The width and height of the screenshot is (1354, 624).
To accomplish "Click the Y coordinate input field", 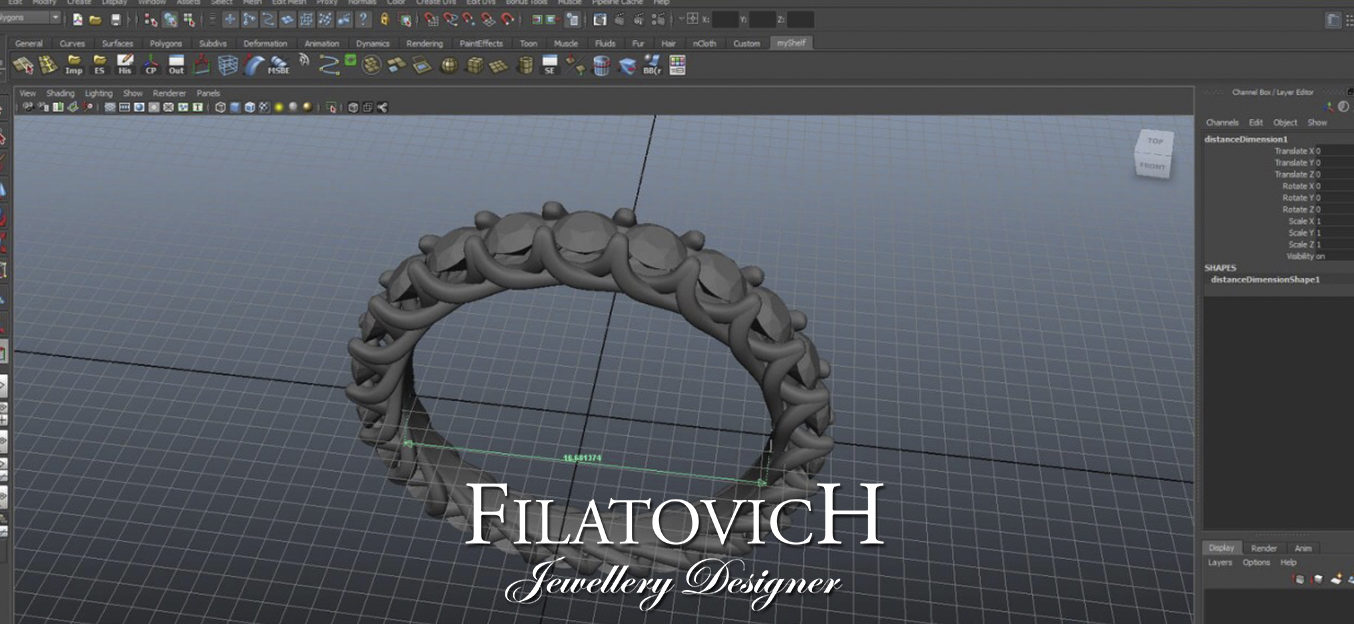I will [763, 19].
